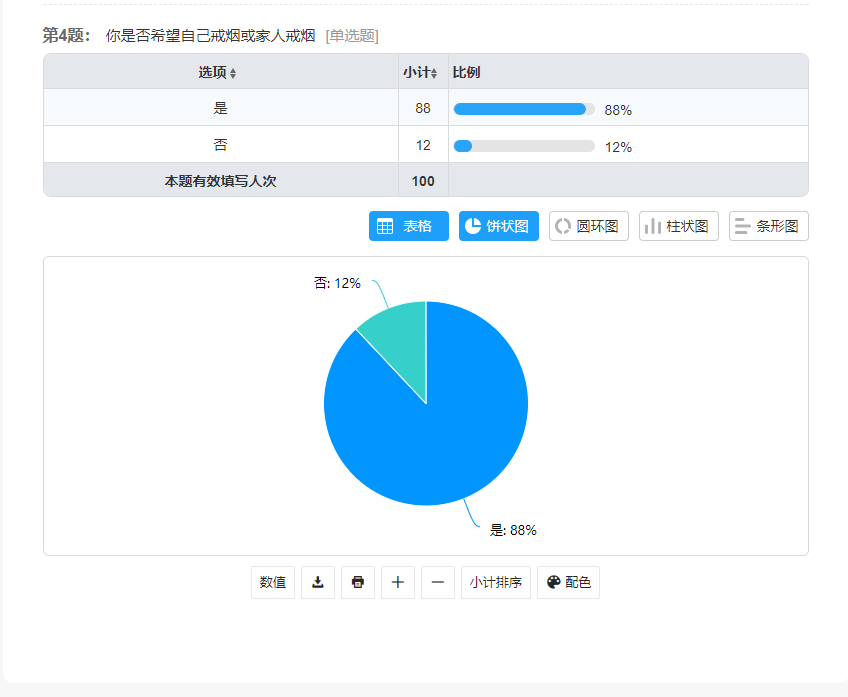Screen dimensions: 848x697
Task: Enlarge the chart with the plus button
Action: pos(398,582)
